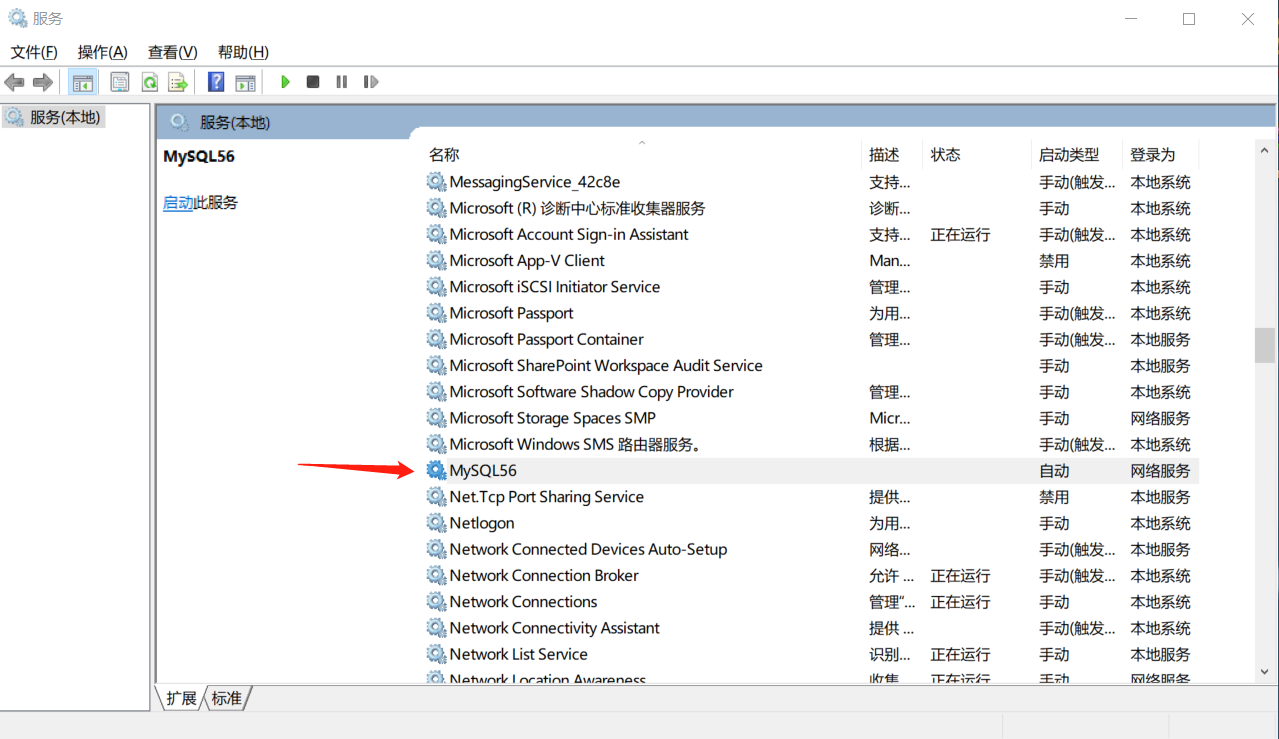Select the MySQL56 service row
The width and height of the screenshot is (1279, 739).
[x=810, y=470]
